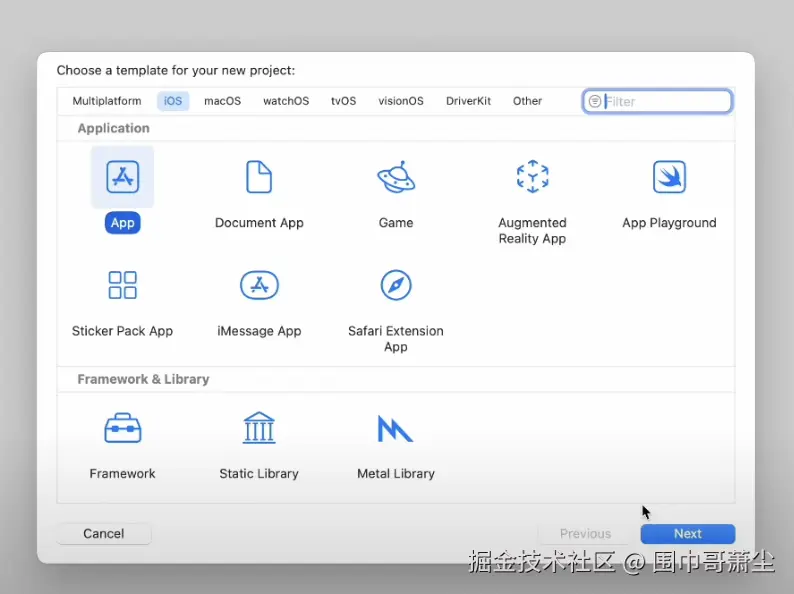This screenshot has width=794, height=594.
Task: Pick the Metal Library icon
Action: [x=395, y=428]
